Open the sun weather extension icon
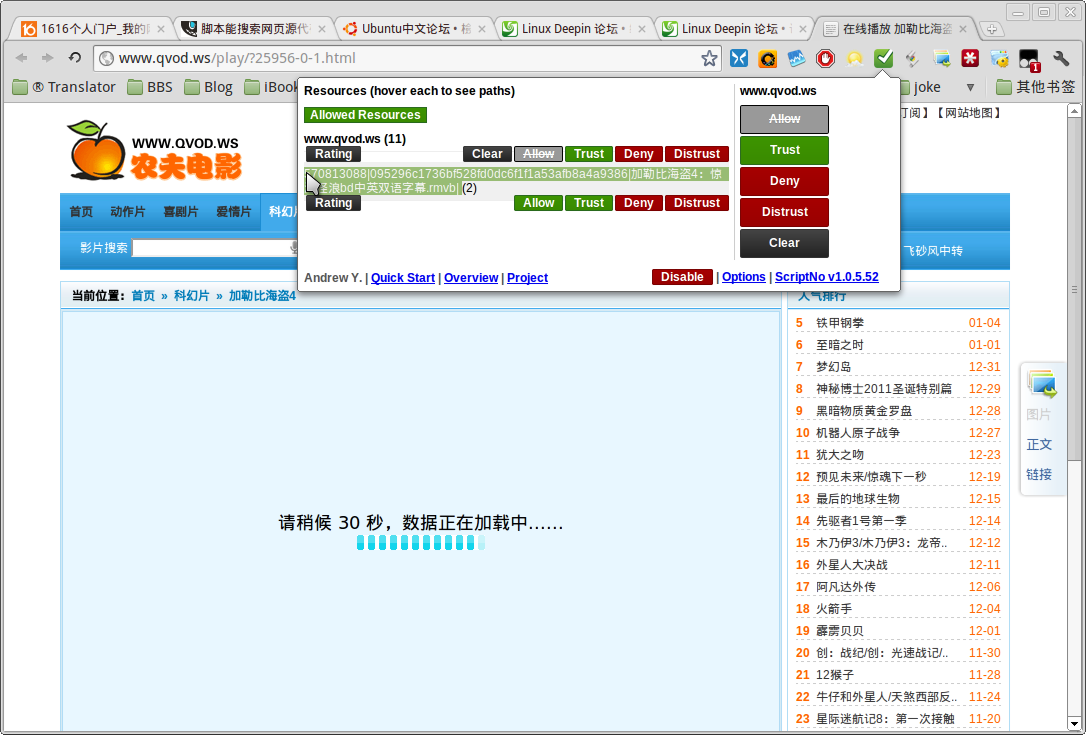Viewport: 1086px width, 735px height. (855, 59)
